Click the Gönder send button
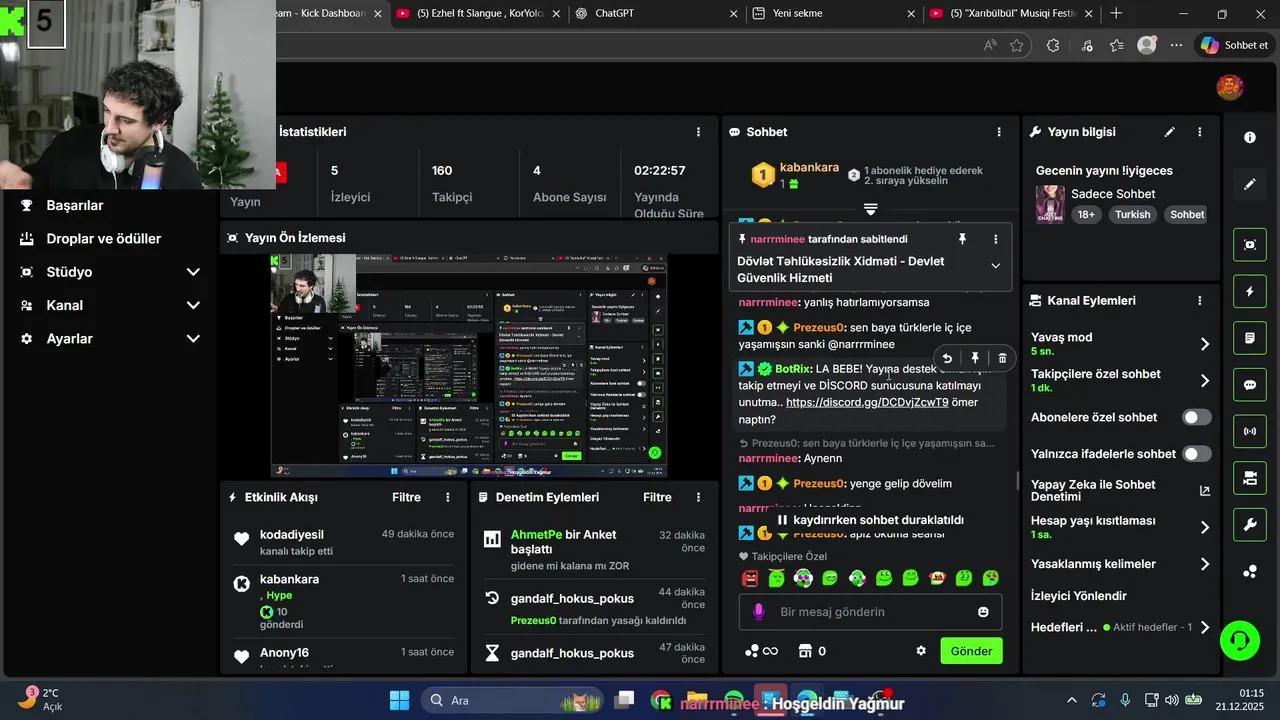Image resolution: width=1280 pixels, height=720 pixels. point(971,651)
